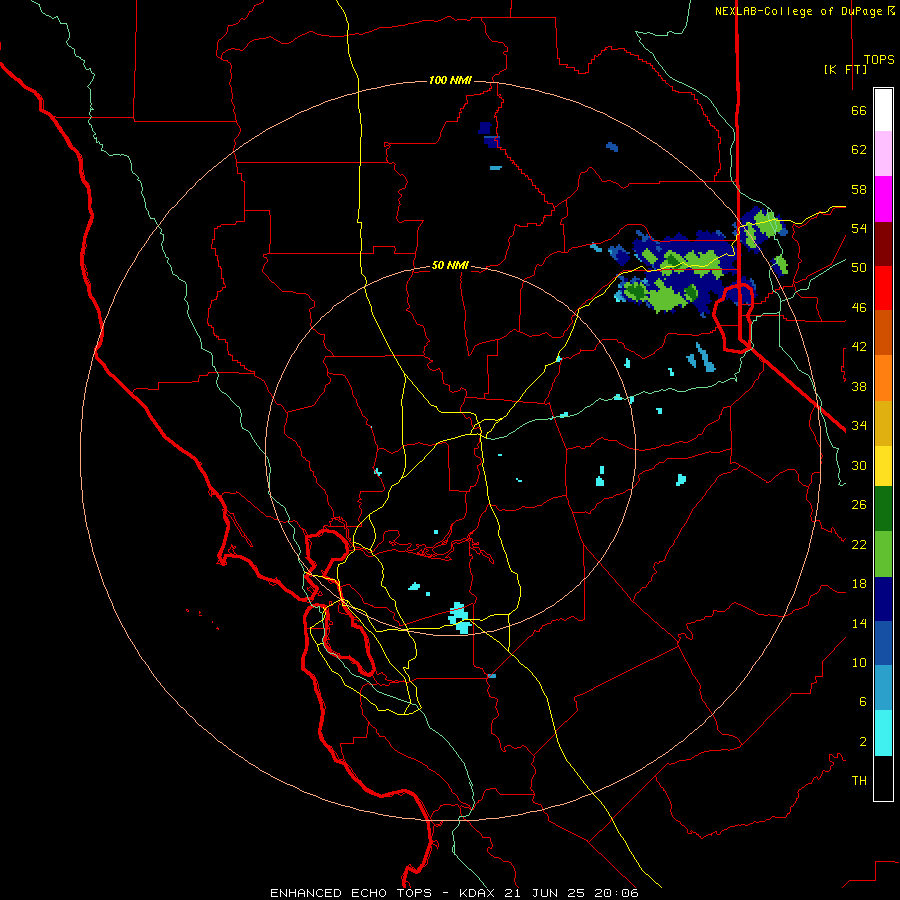Click the legend value '42'

(859, 347)
